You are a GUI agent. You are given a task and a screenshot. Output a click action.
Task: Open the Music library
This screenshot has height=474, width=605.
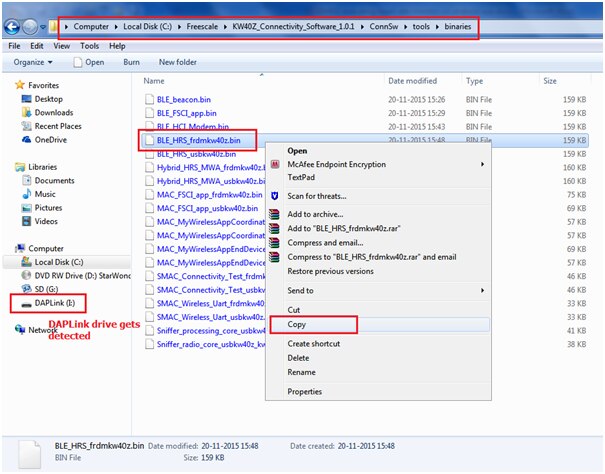[x=46, y=194]
